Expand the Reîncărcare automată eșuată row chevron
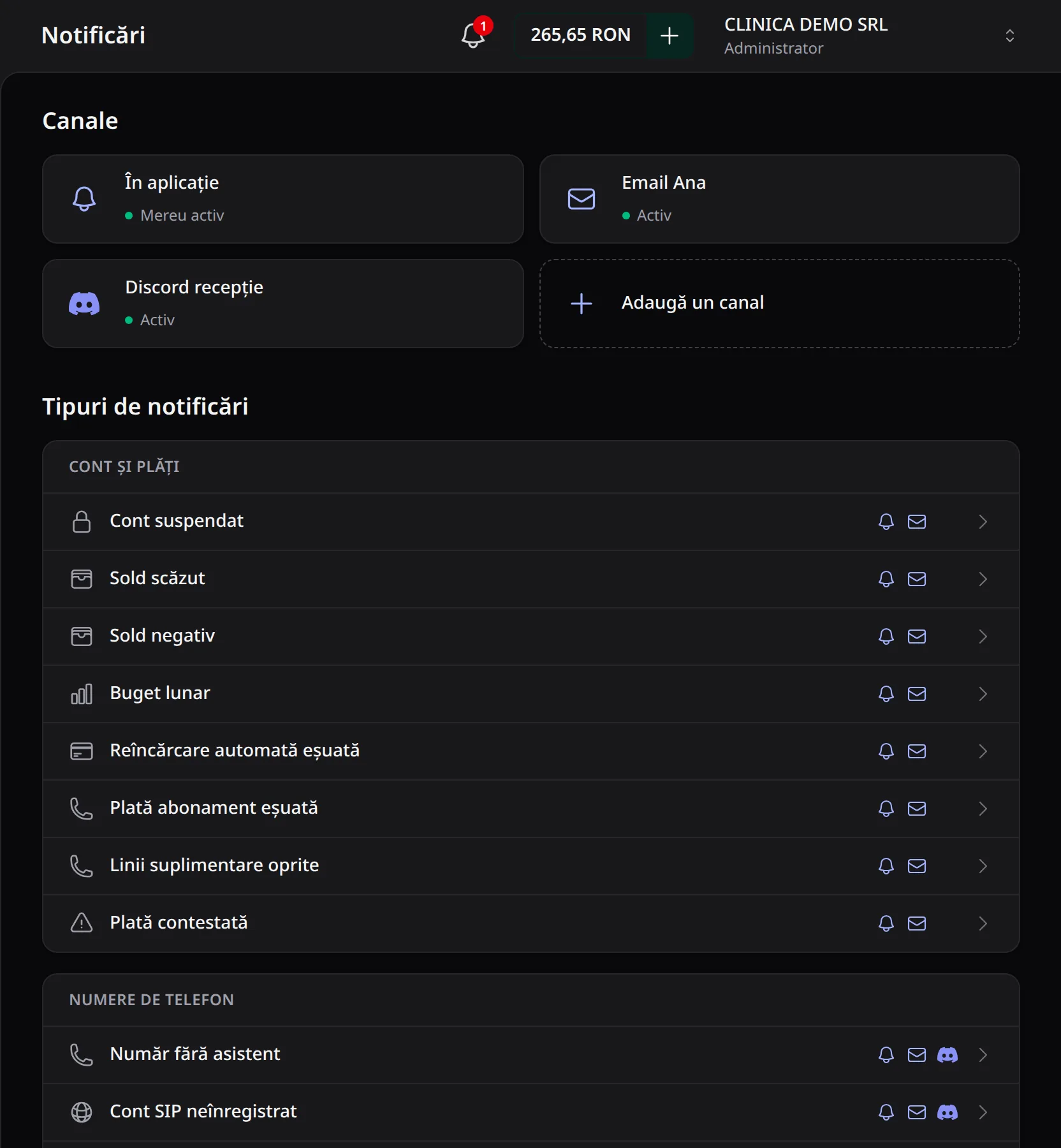This screenshot has height=1148, width=1061. pyautogui.click(x=983, y=751)
